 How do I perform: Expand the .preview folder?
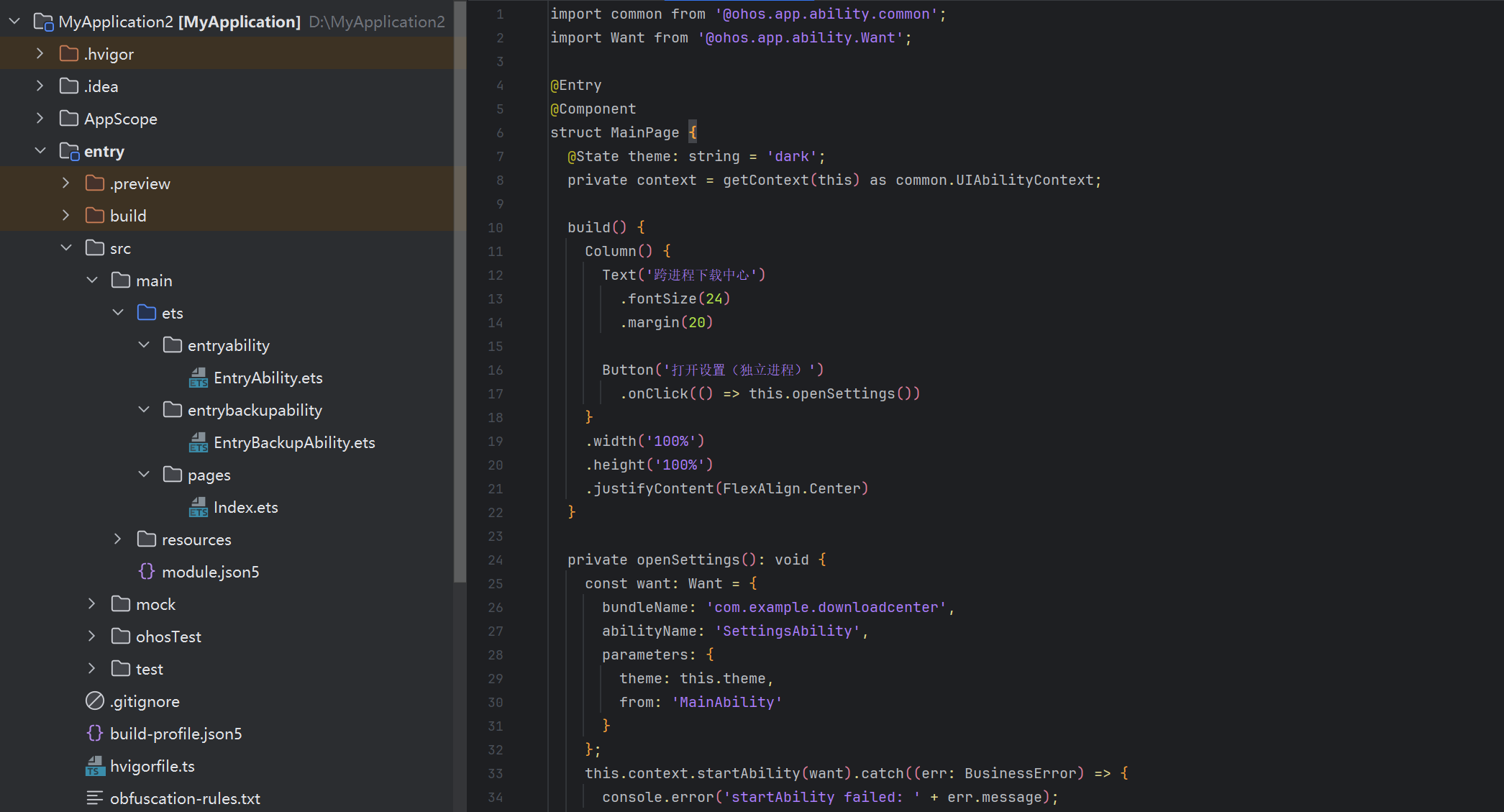tap(66, 183)
